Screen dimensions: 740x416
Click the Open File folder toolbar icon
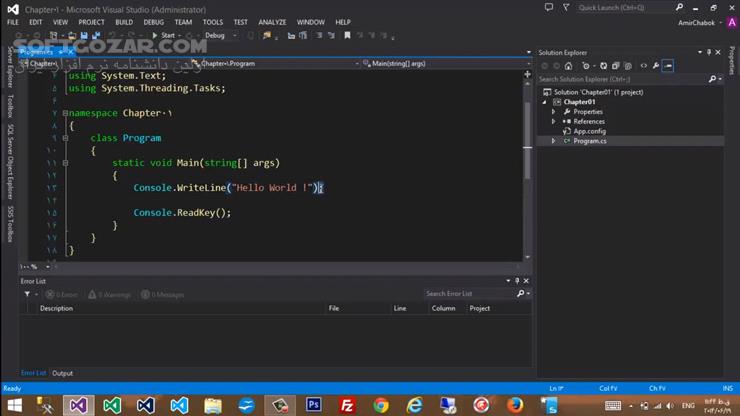click(72, 35)
